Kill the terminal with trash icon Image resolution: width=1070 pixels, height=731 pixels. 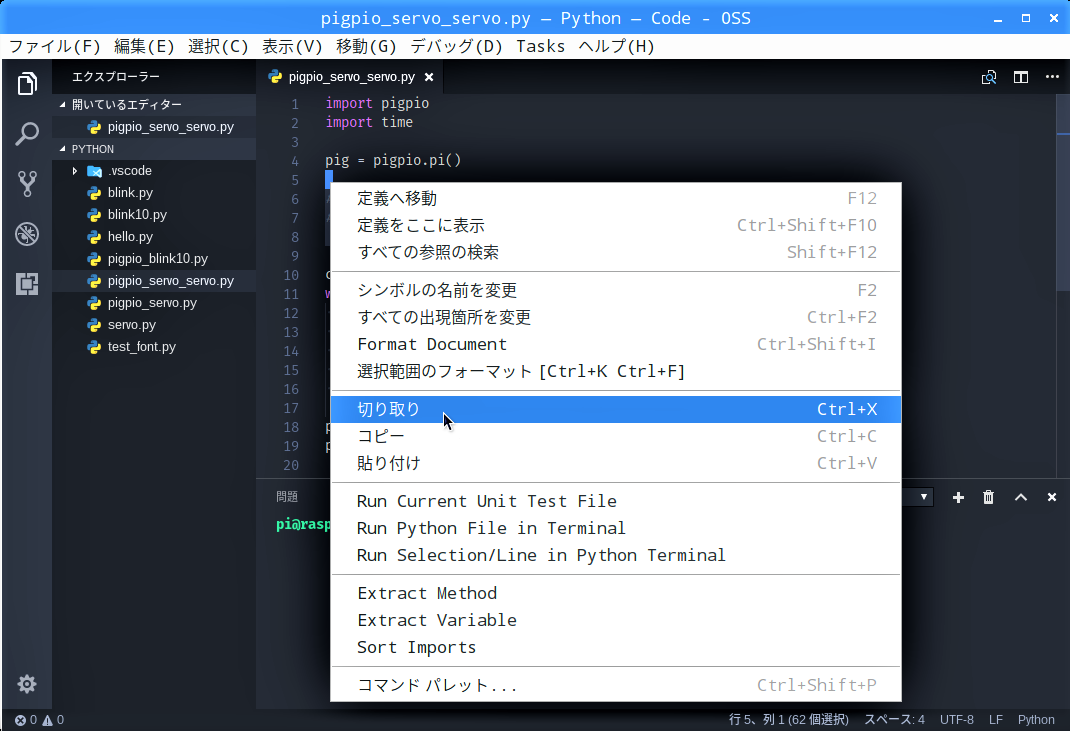[988, 498]
